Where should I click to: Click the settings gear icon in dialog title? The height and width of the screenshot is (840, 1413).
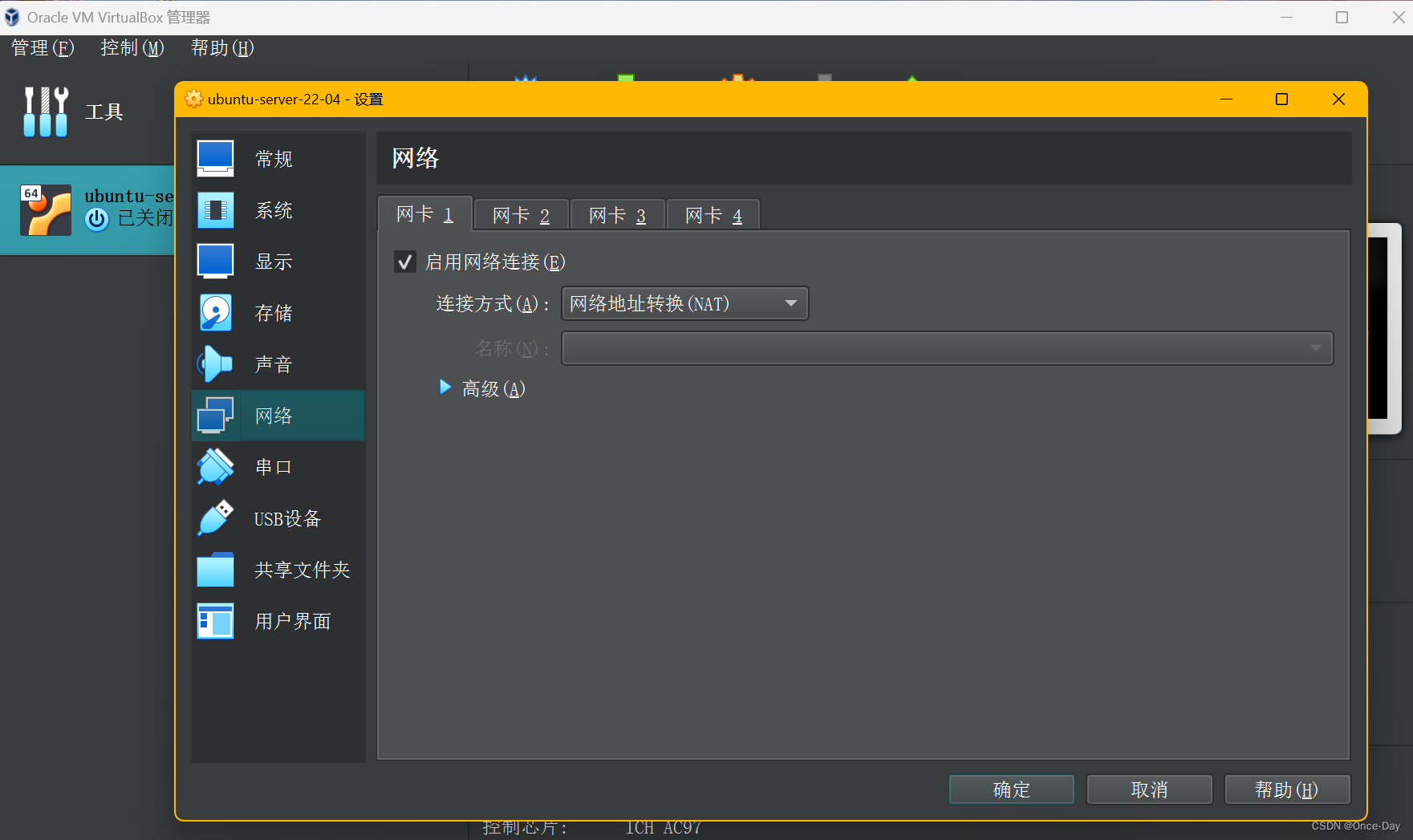pyautogui.click(x=193, y=99)
